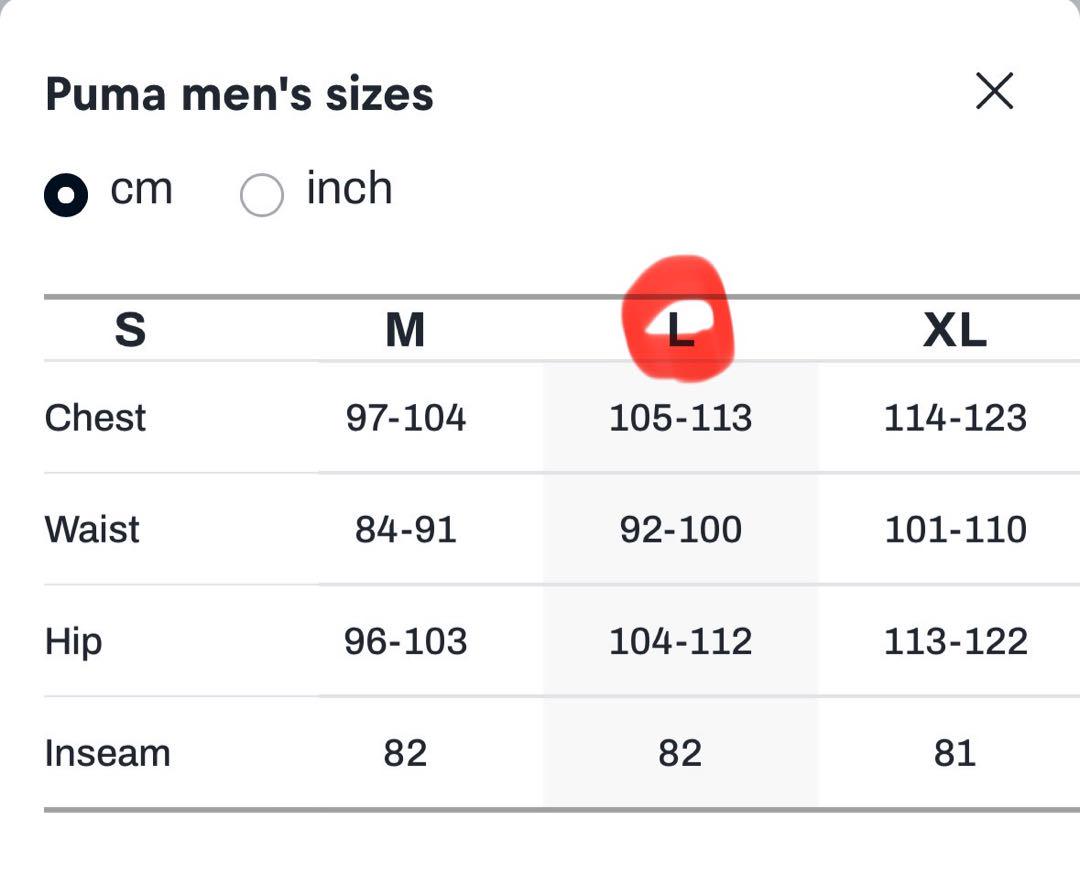Select the L size column header
This screenshot has width=1080, height=886.
pyautogui.click(x=681, y=330)
